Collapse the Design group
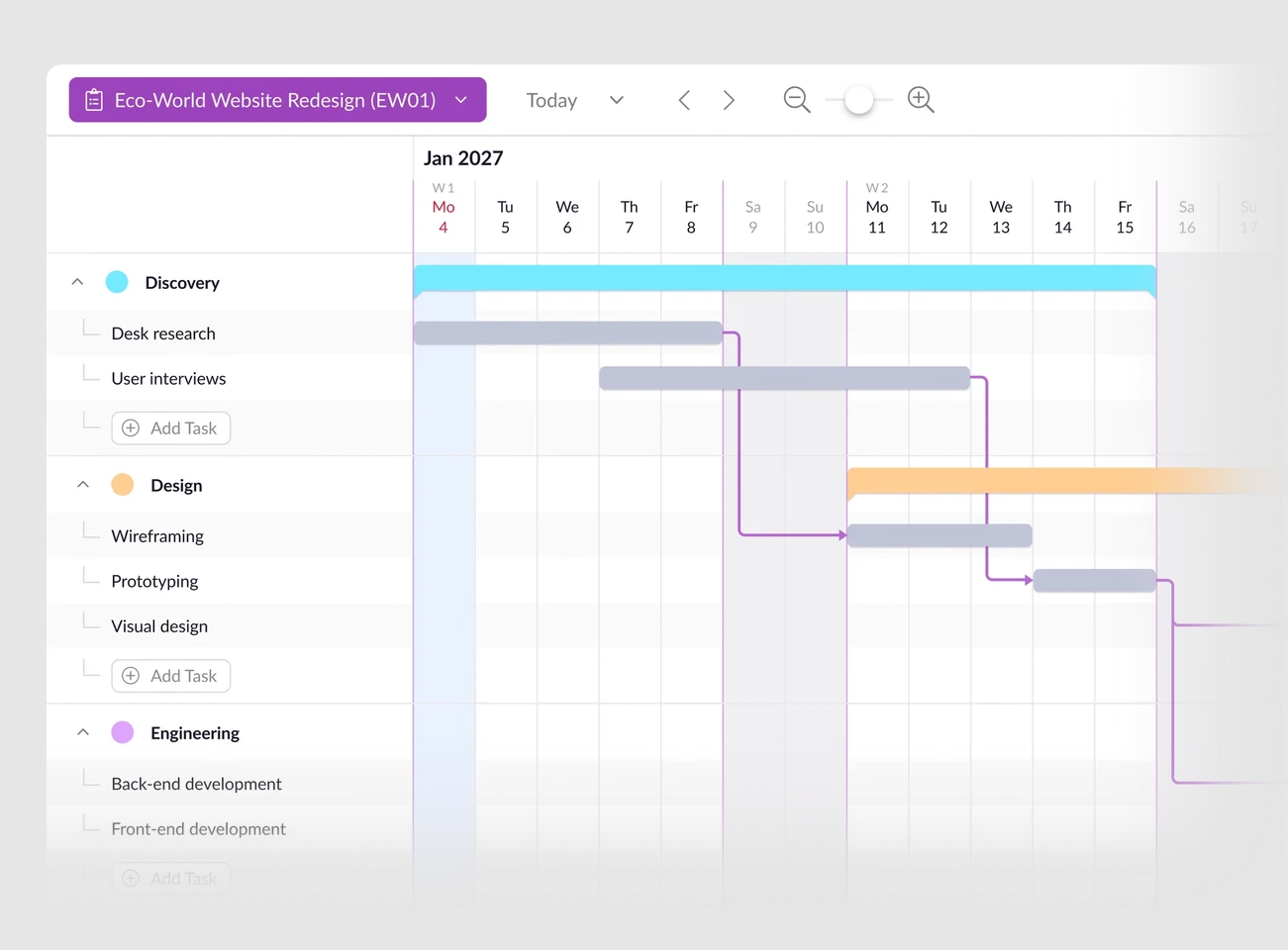Screen dimensions: 1288x950 coord(83,485)
